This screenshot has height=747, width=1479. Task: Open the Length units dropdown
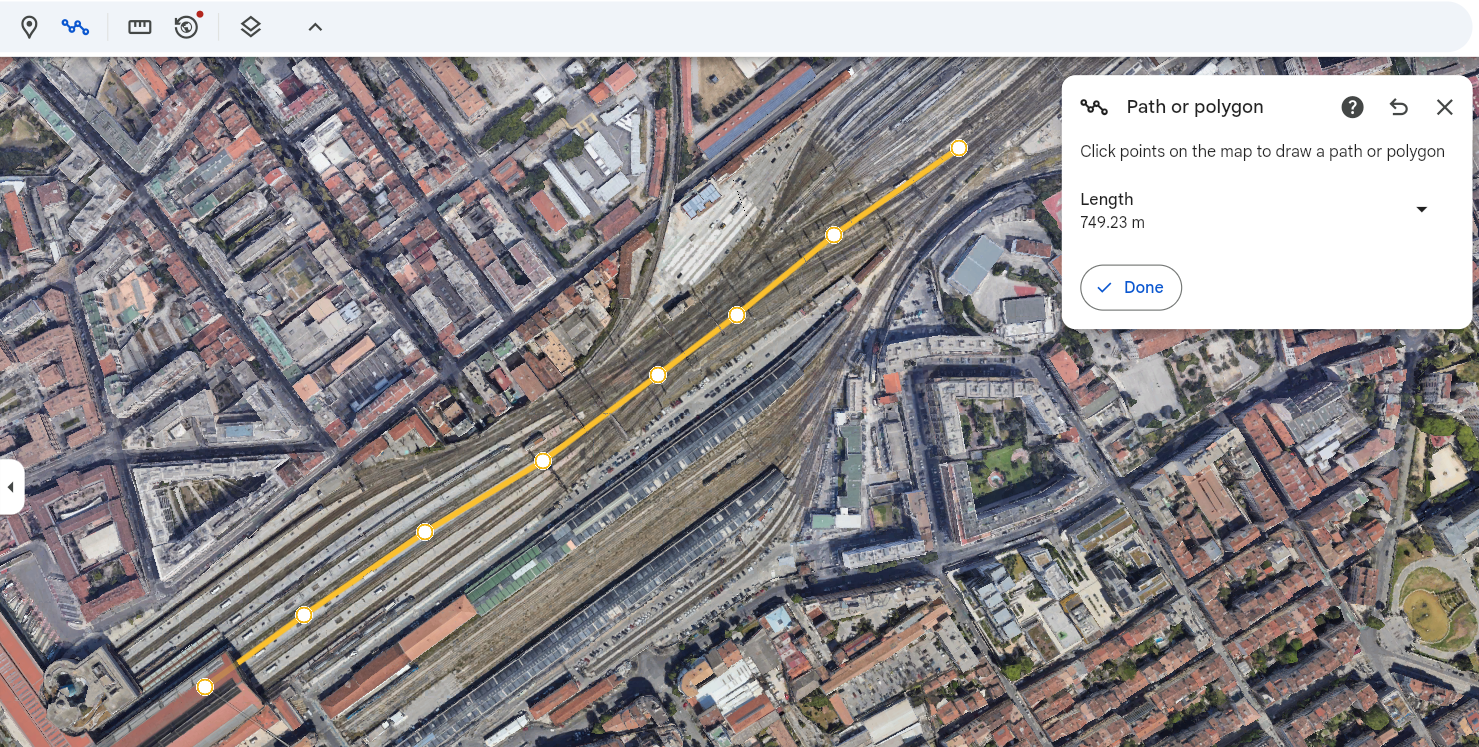1421,209
